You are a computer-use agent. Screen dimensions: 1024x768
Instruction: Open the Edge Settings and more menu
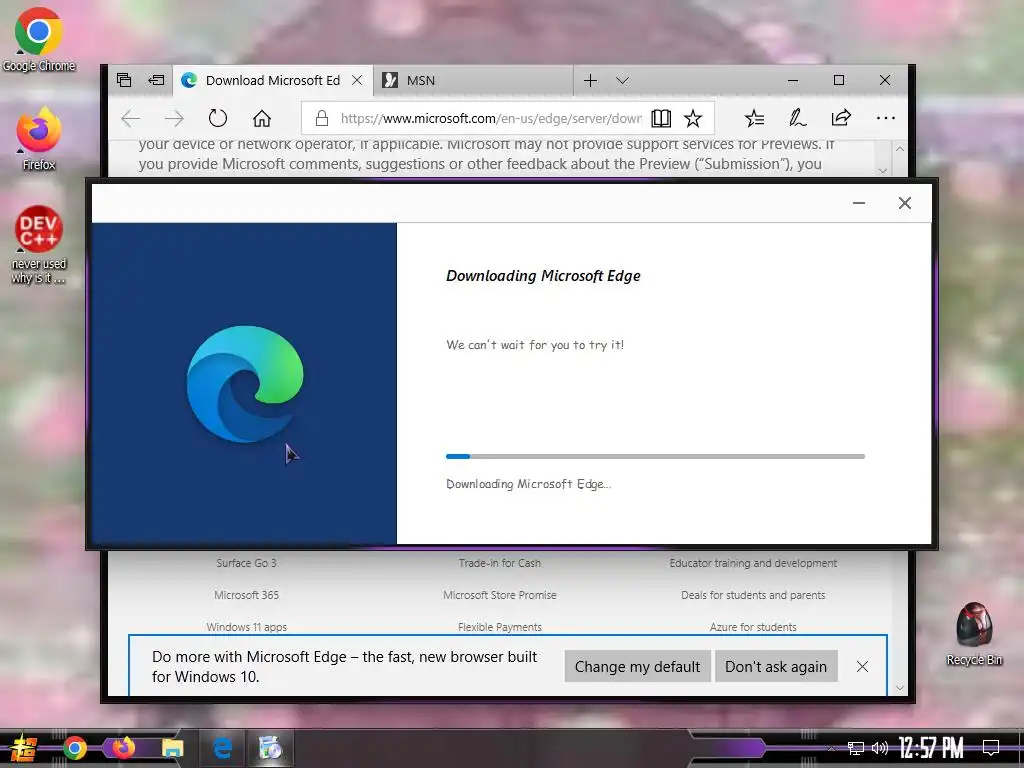(886, 118)
